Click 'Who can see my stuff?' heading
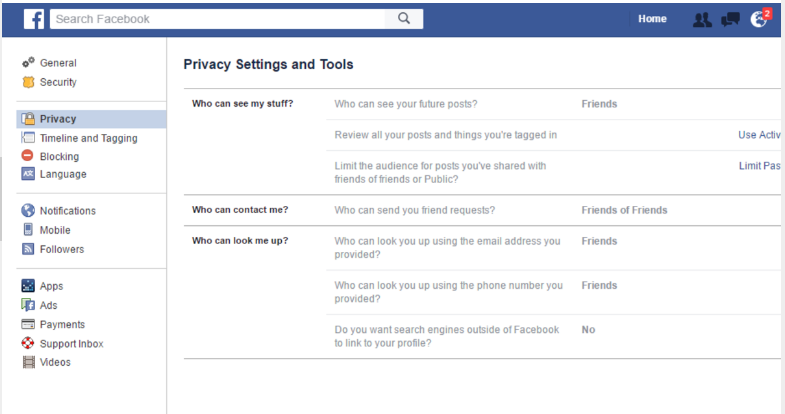Image resolution: width=785 pixels, height=414 pixels. pyautogui.click(x=242, y=104)
